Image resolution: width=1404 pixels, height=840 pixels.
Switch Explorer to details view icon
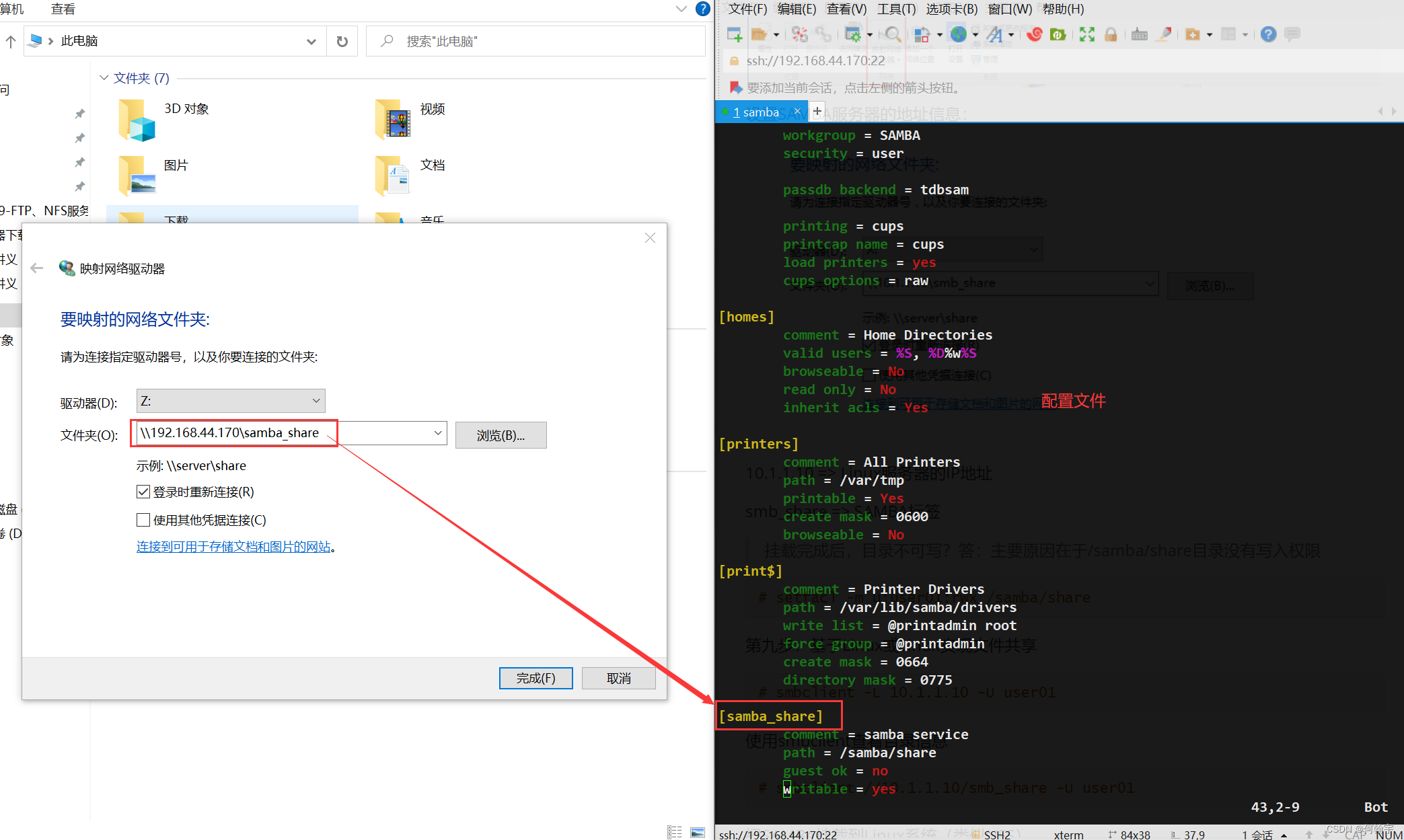675,832
